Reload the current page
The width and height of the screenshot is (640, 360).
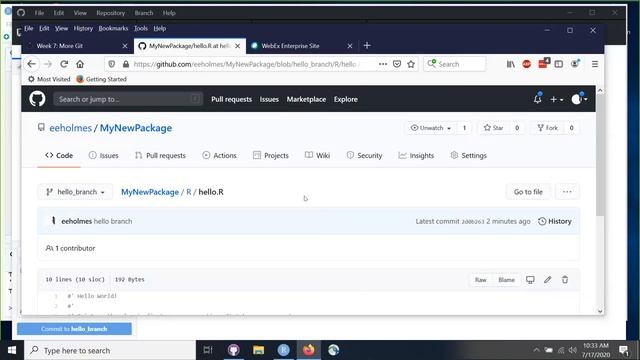(64, 64)
